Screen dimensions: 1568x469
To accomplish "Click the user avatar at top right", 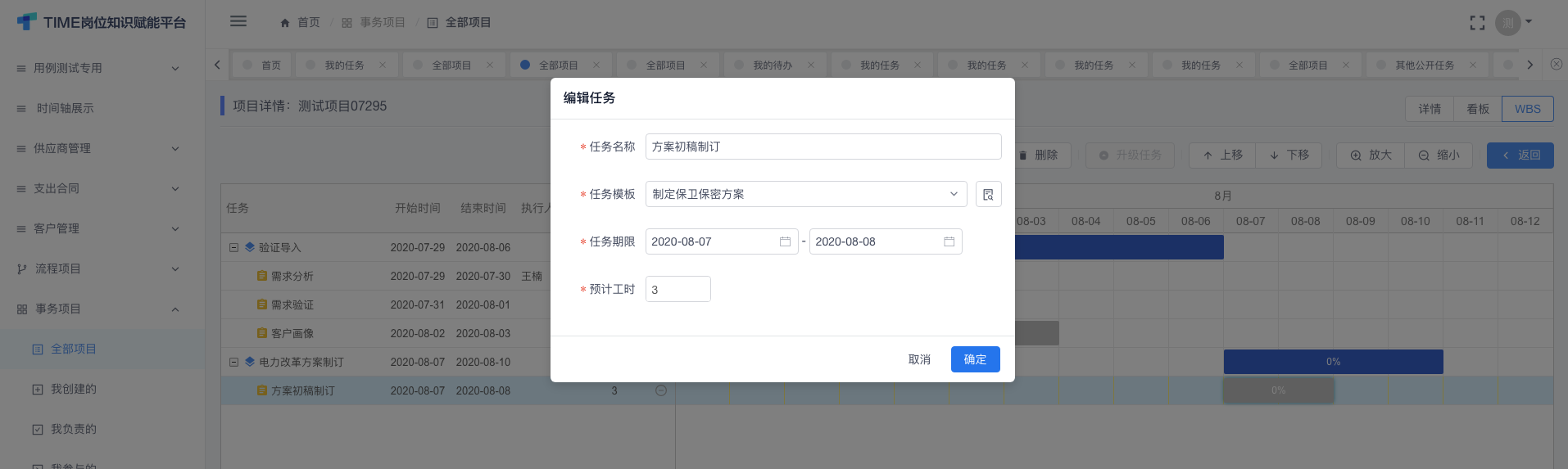I will pyautogui.click(x=1507, y=23).
